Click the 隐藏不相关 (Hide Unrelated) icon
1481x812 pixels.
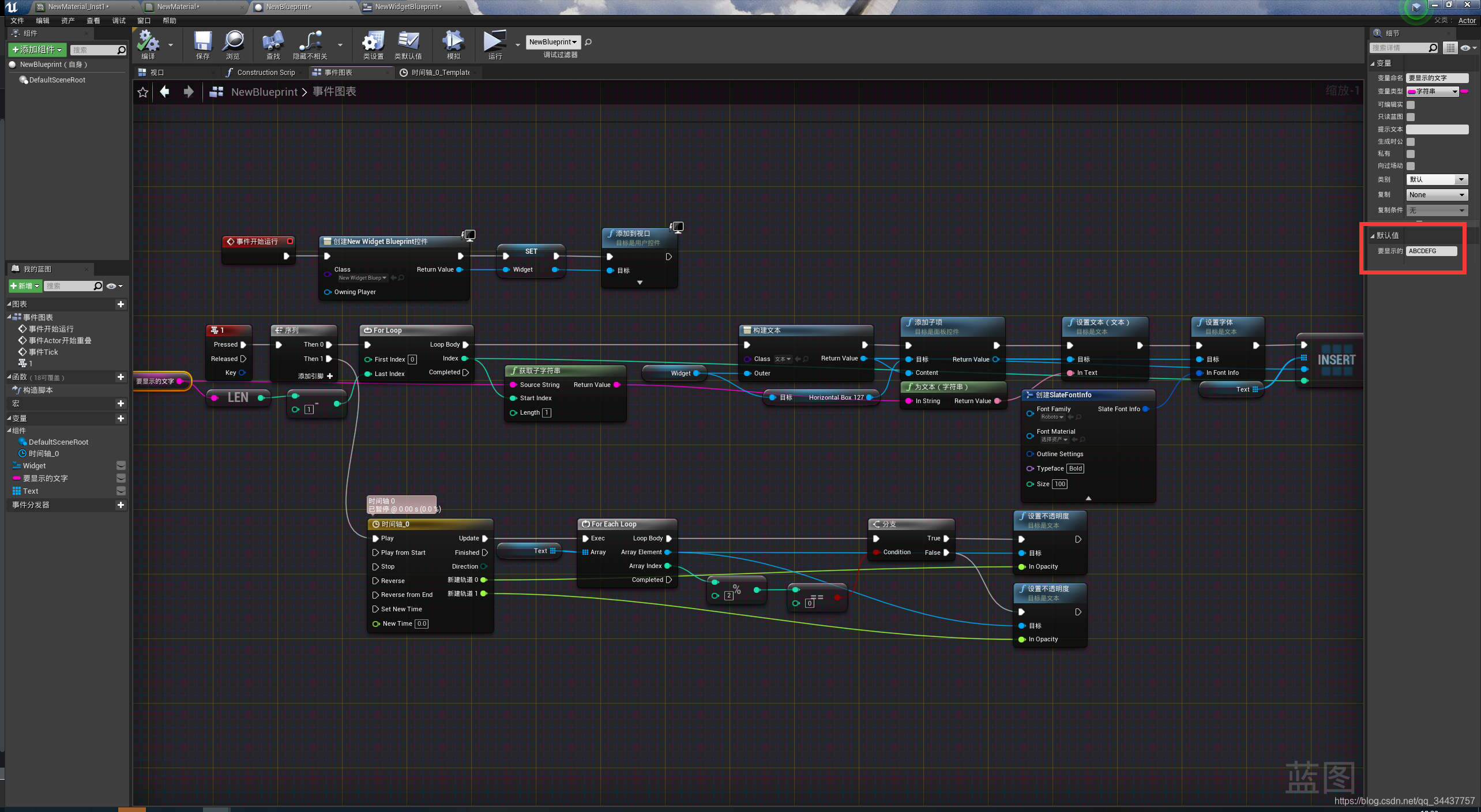click(310, 42)
